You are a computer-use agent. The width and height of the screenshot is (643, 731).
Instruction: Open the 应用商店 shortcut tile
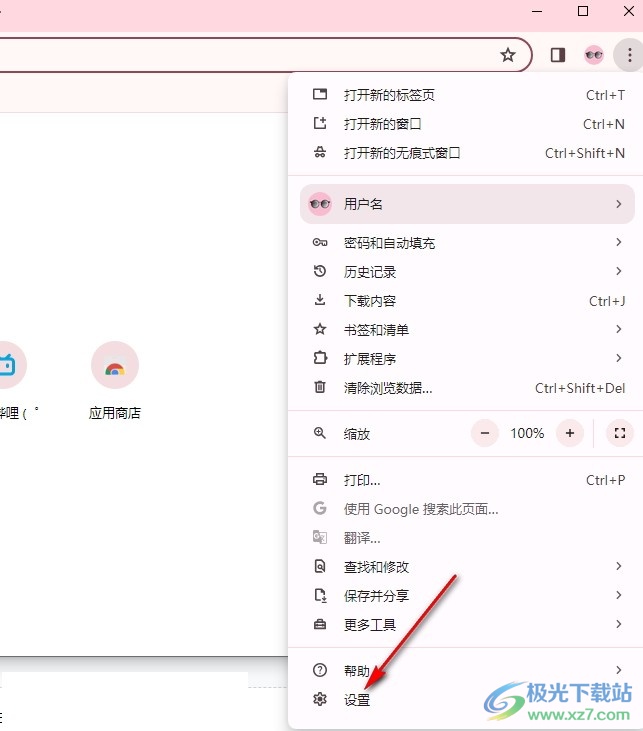click(115, 380)
